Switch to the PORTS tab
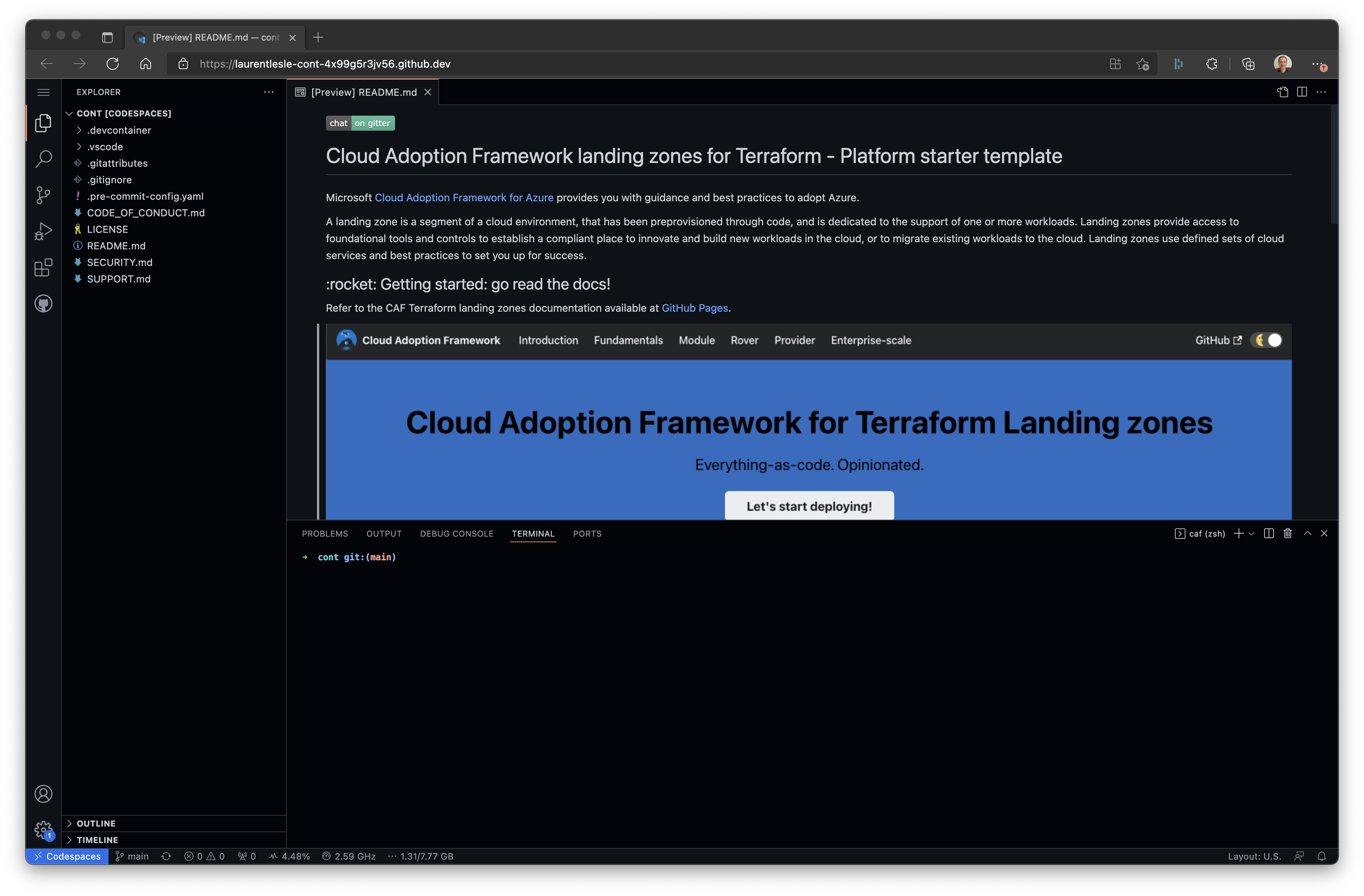This screenshot has width=1364, height=896. click(587, 533)
